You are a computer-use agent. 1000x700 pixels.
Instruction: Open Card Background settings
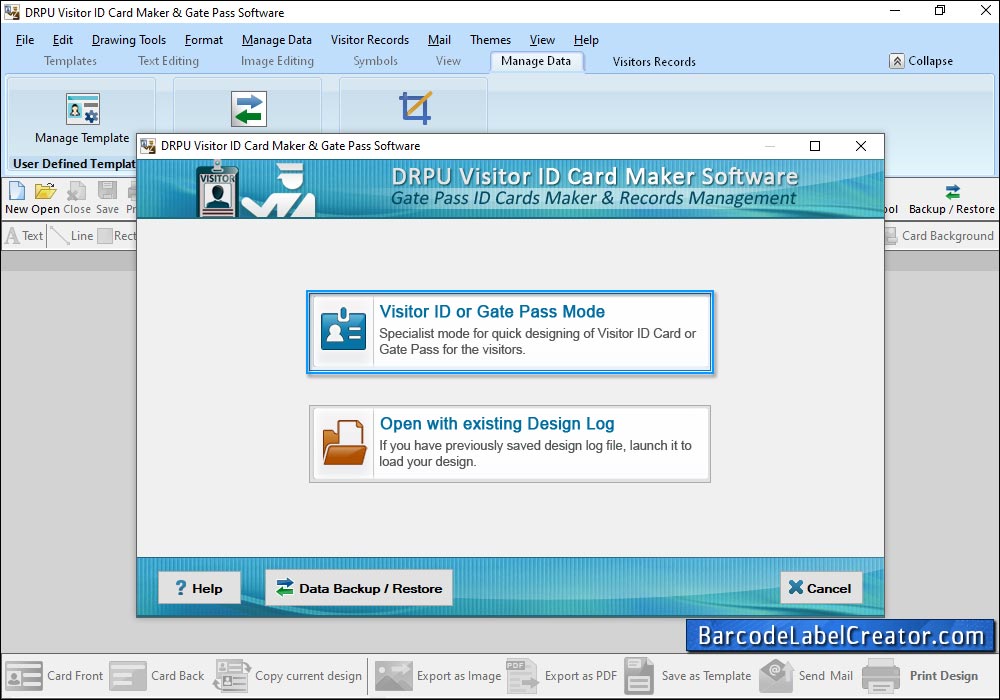(x=939, y=236)
